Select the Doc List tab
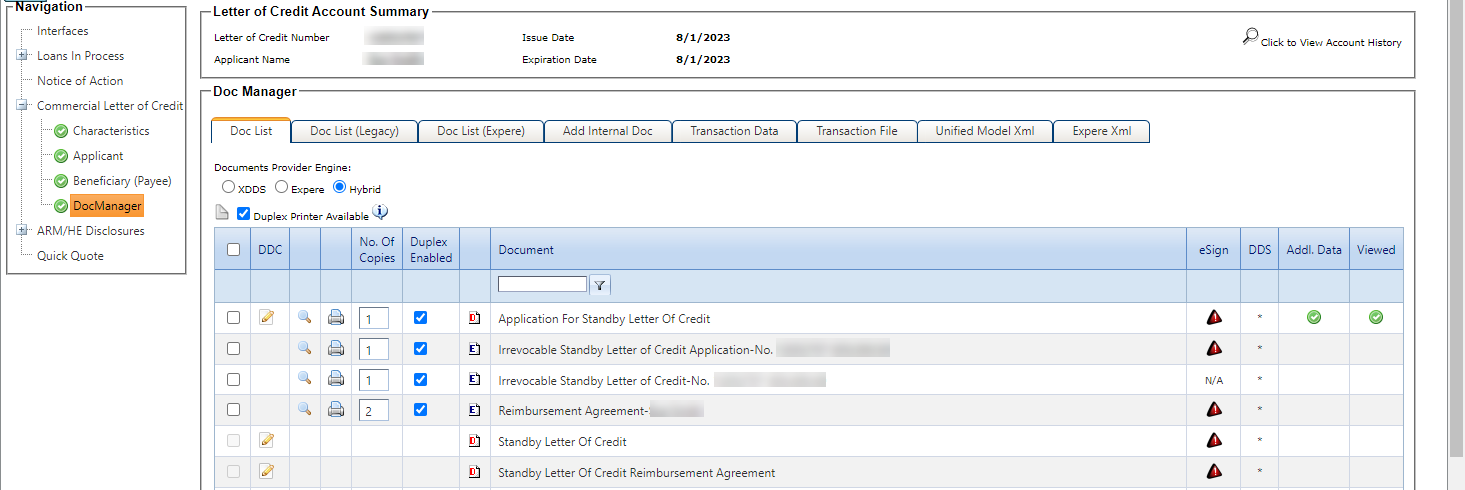This screenshot has height=490, width=1465. tap(251, 131)
